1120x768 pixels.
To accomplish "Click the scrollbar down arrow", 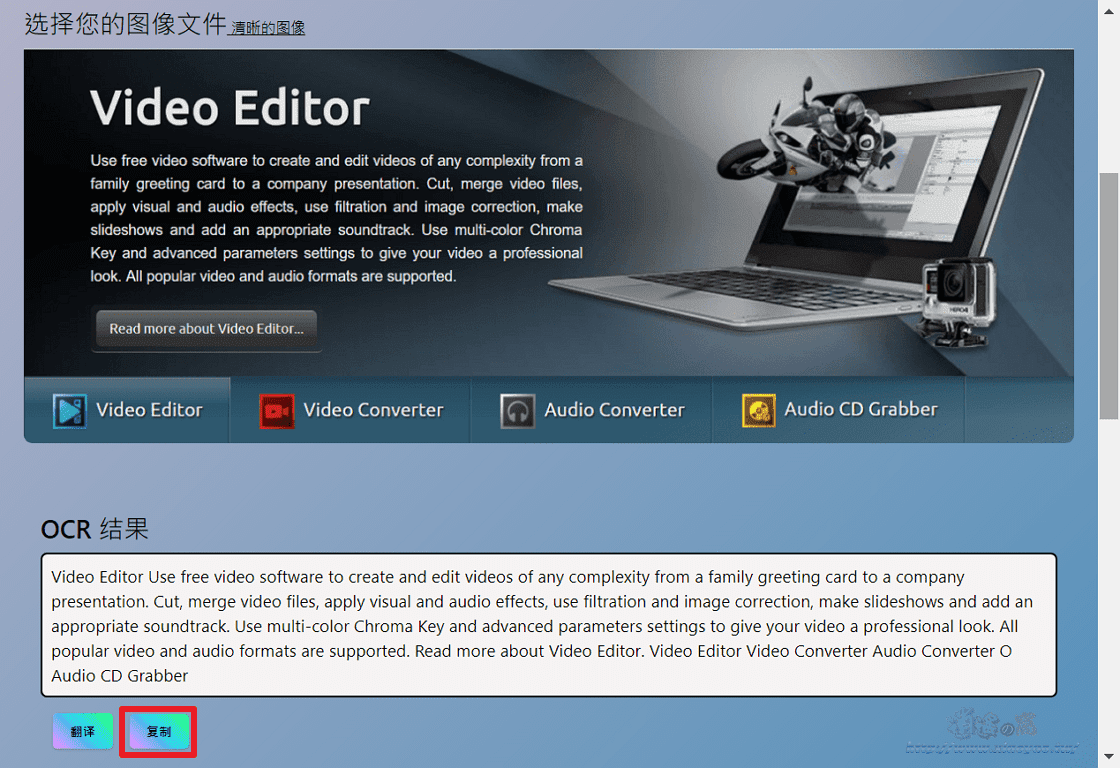I will 1108,759.
